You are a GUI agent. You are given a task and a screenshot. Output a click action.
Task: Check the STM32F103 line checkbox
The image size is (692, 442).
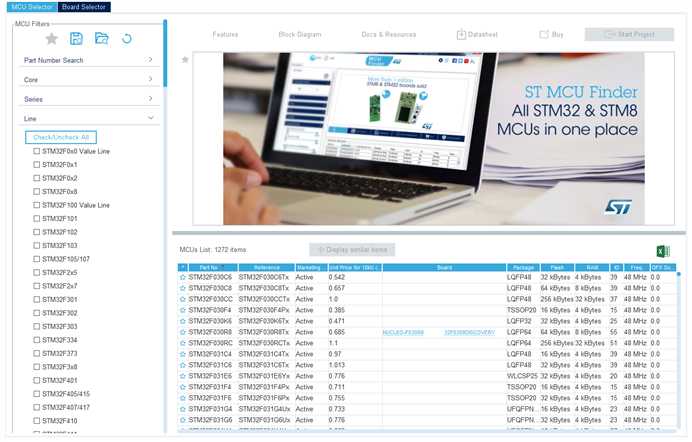click(37, 246)
